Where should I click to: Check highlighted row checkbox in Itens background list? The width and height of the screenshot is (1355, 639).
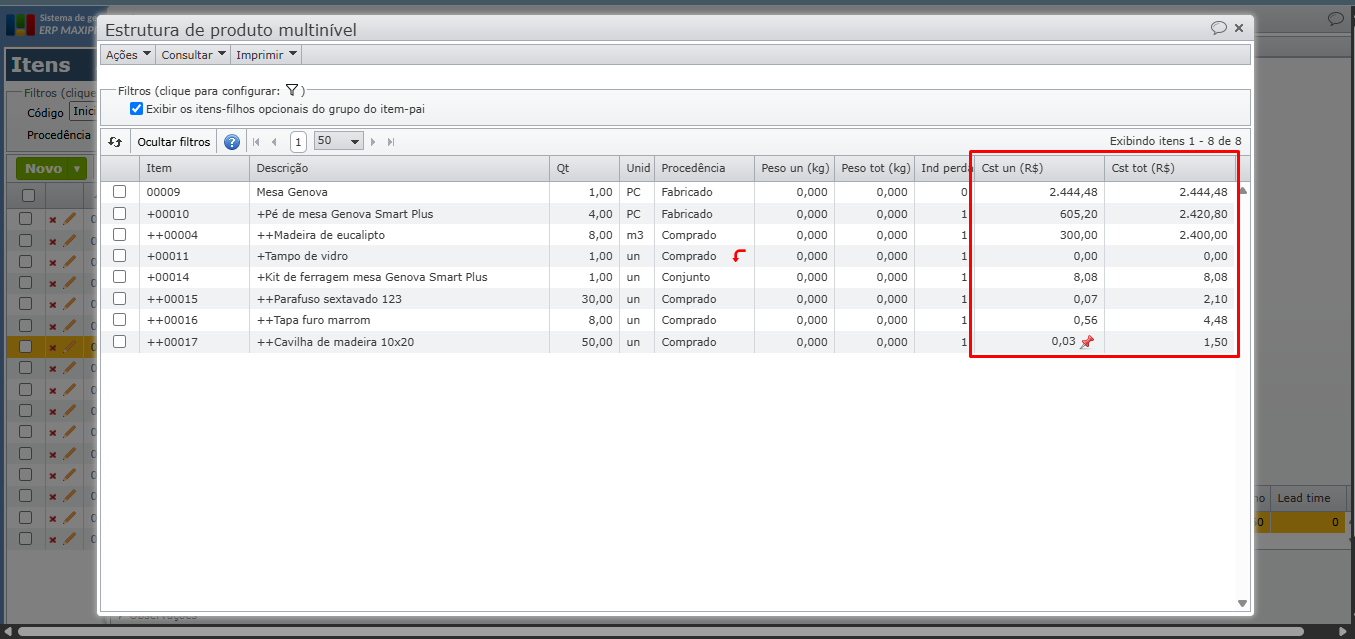click(26, 346)
